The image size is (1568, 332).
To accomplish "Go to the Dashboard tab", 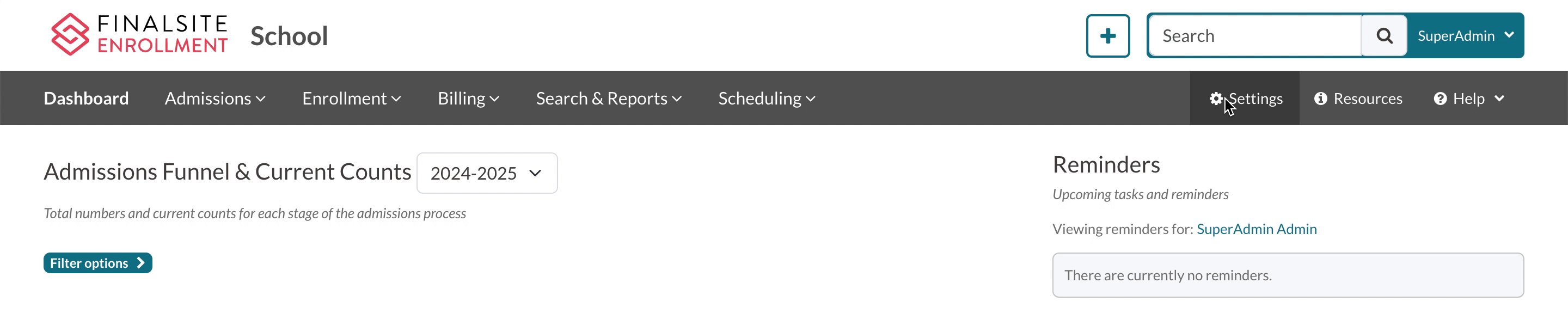I will pyautogui.click(x=86, y=99).
